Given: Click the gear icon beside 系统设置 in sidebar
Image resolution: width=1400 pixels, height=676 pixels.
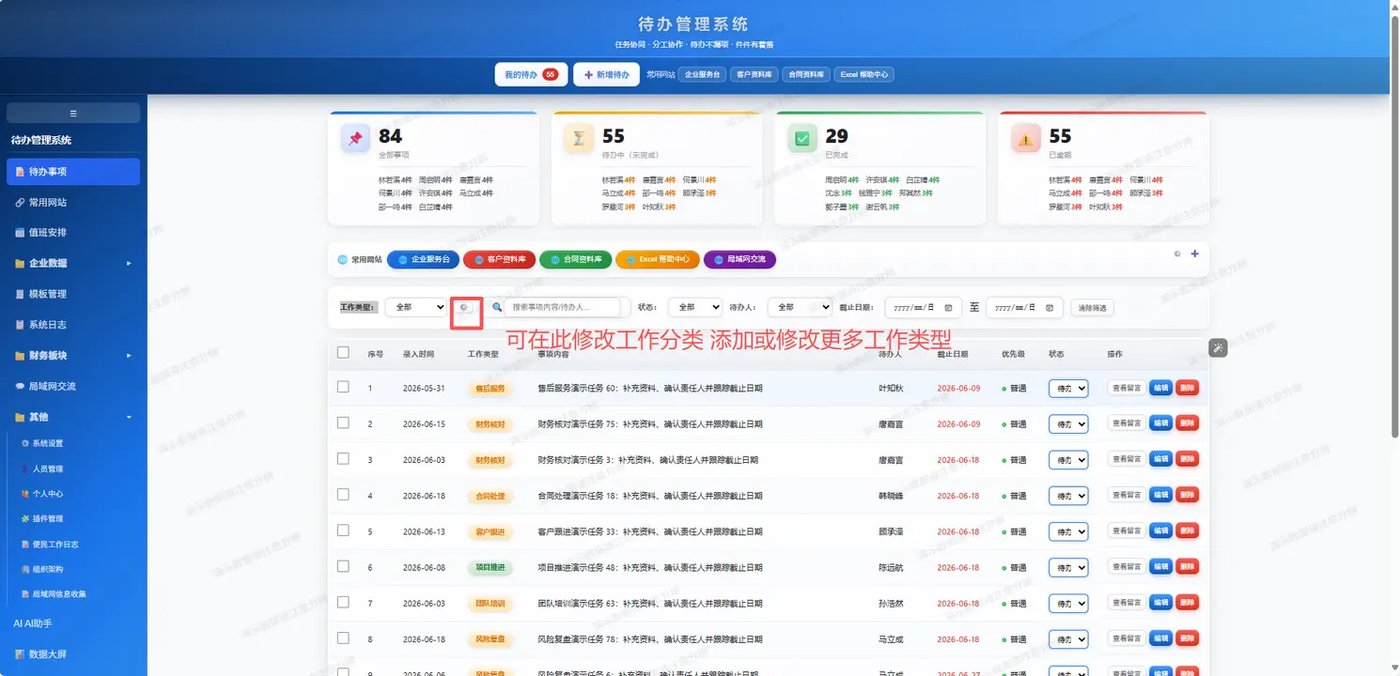Looking at the screenshot, I should point(25,443).
